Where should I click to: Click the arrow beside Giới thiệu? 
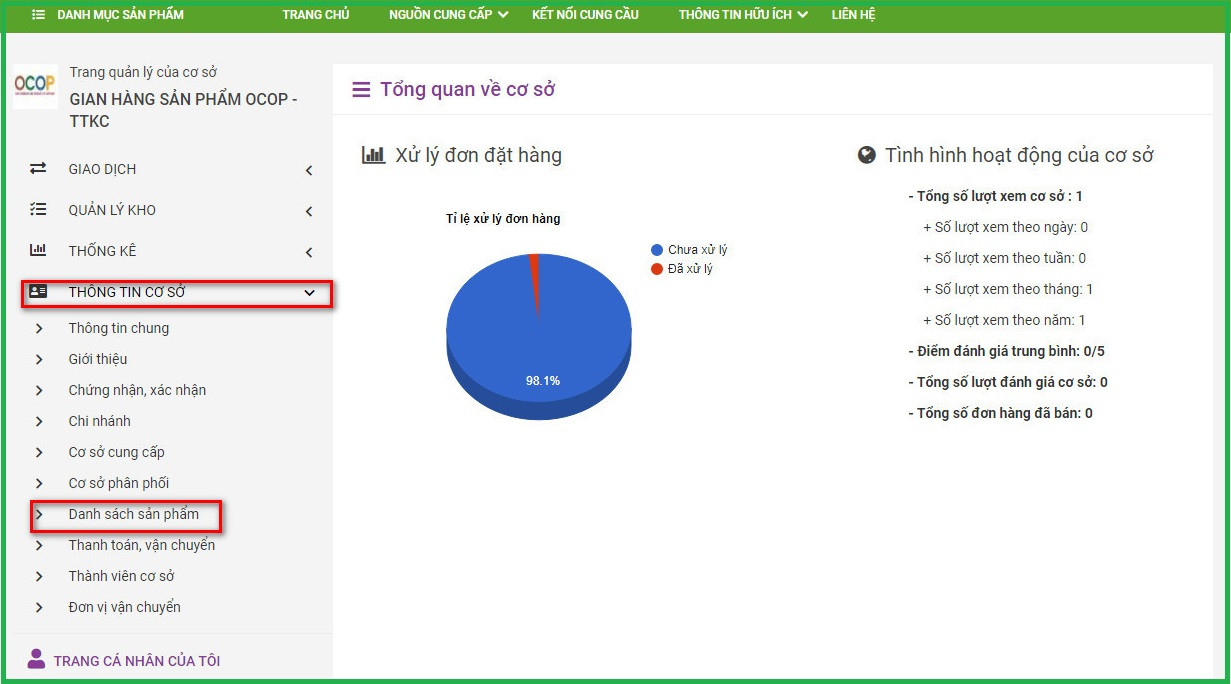point(39,359)
